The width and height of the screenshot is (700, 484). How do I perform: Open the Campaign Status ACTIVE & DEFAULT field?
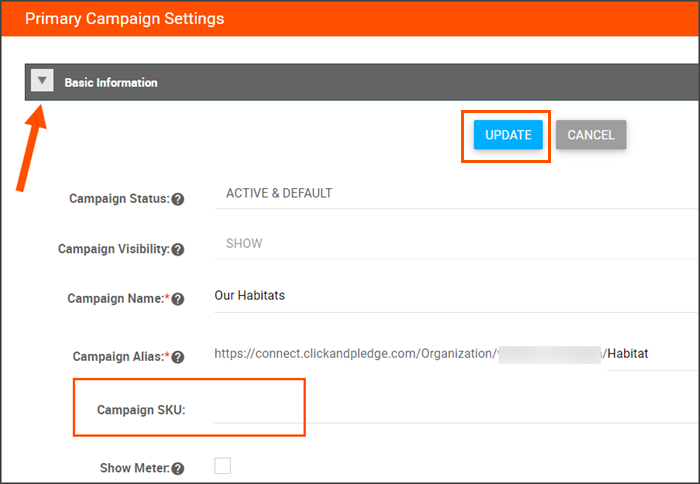pyautogui.click(x=450, y=193)
